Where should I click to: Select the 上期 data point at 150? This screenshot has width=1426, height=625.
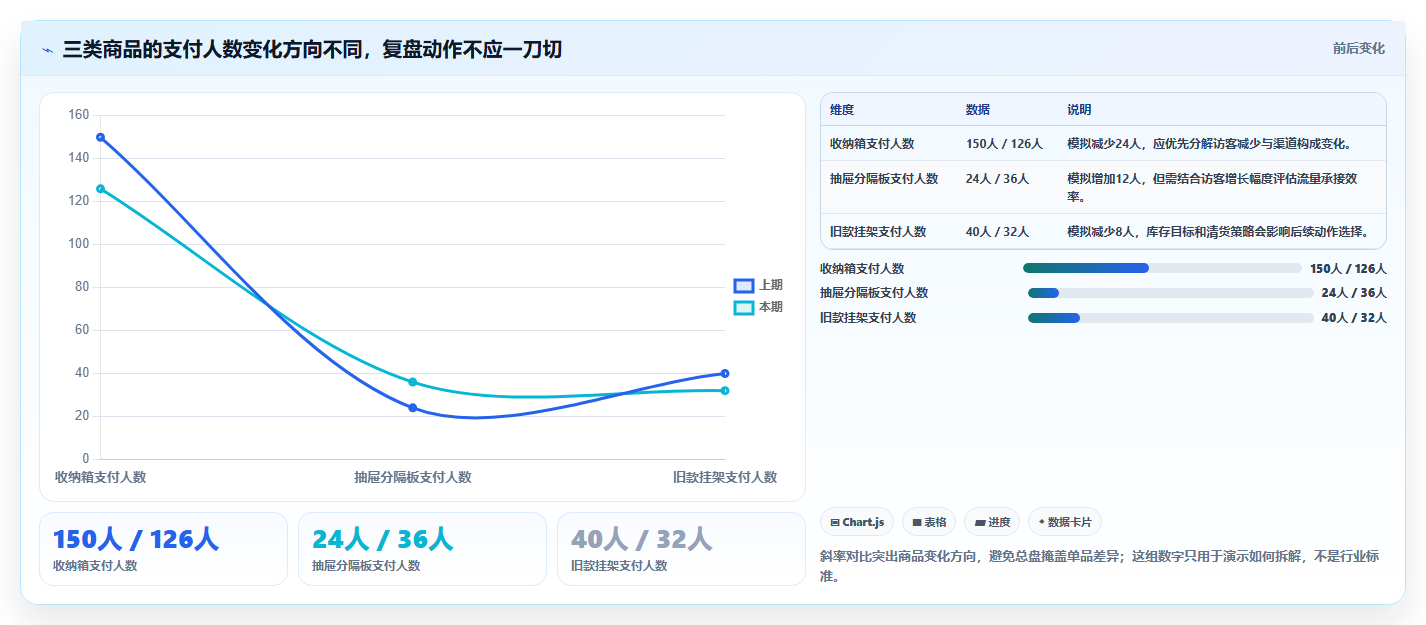click(100, 137)
